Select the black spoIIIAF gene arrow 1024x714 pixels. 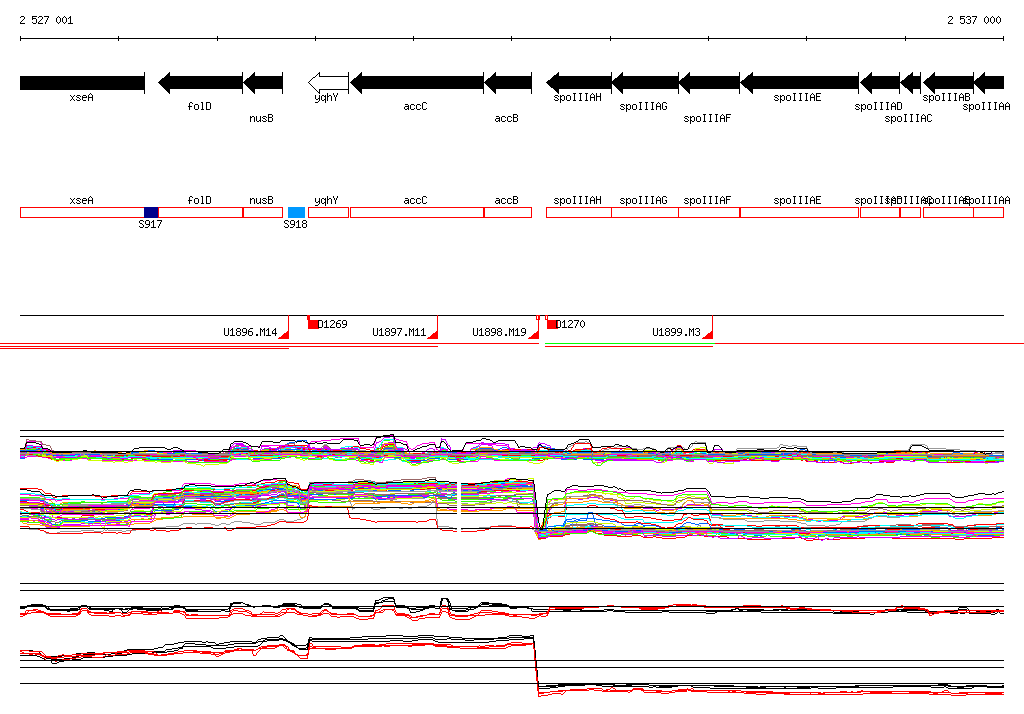pyautogui.click(x=709, y=82)
